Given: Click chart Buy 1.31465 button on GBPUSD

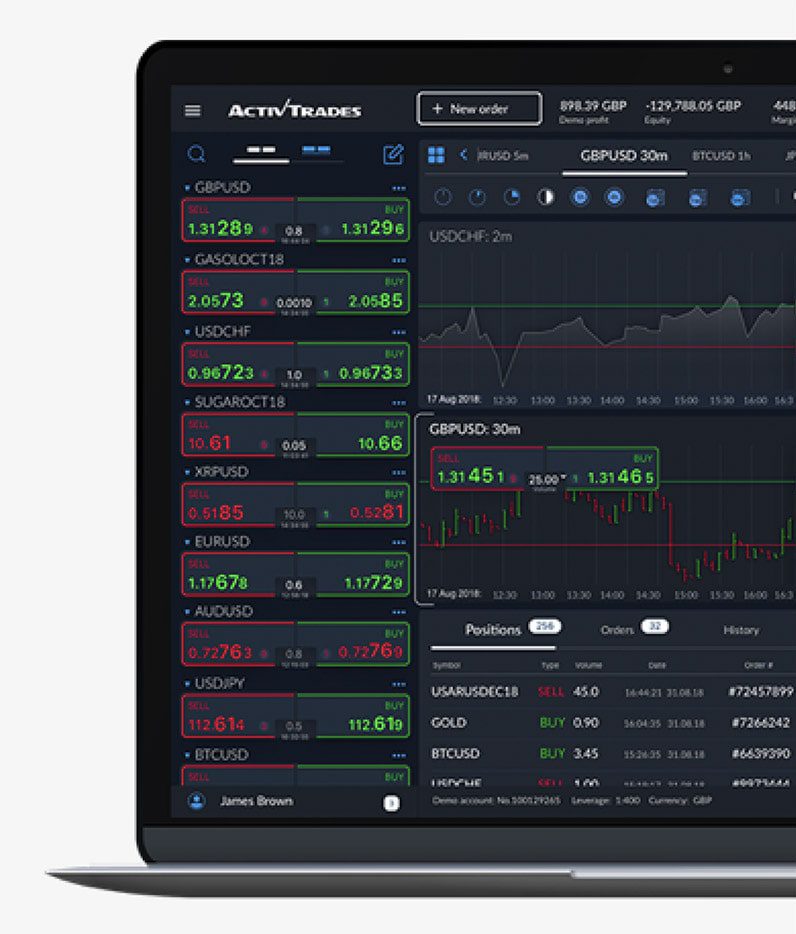Looking at the screenshot, I should coord(602,469).
